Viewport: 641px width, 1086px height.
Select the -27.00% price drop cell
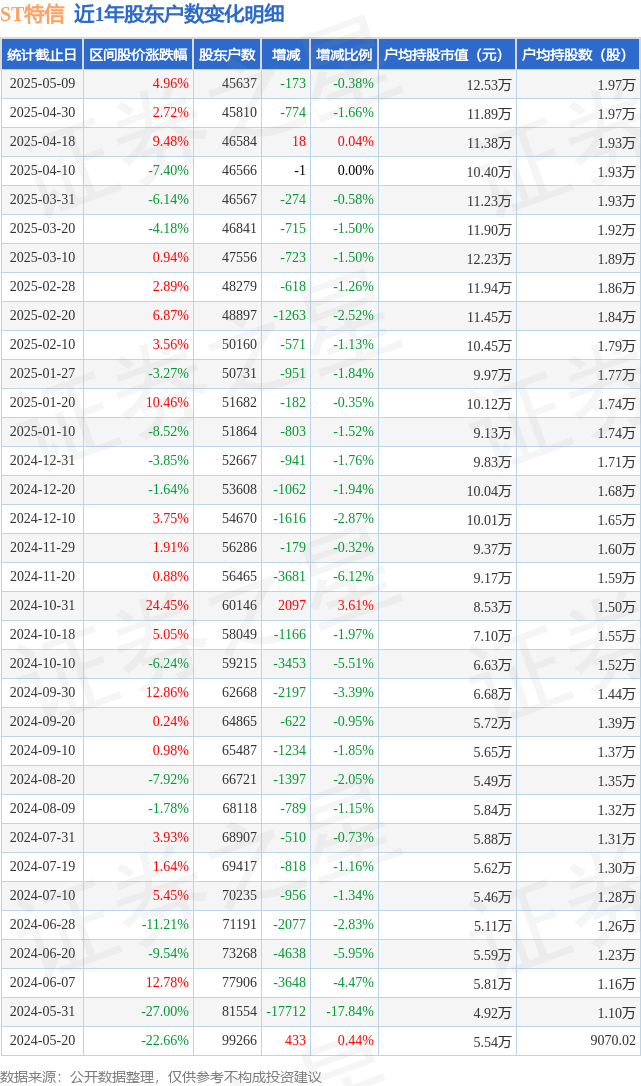[165, 1011]
